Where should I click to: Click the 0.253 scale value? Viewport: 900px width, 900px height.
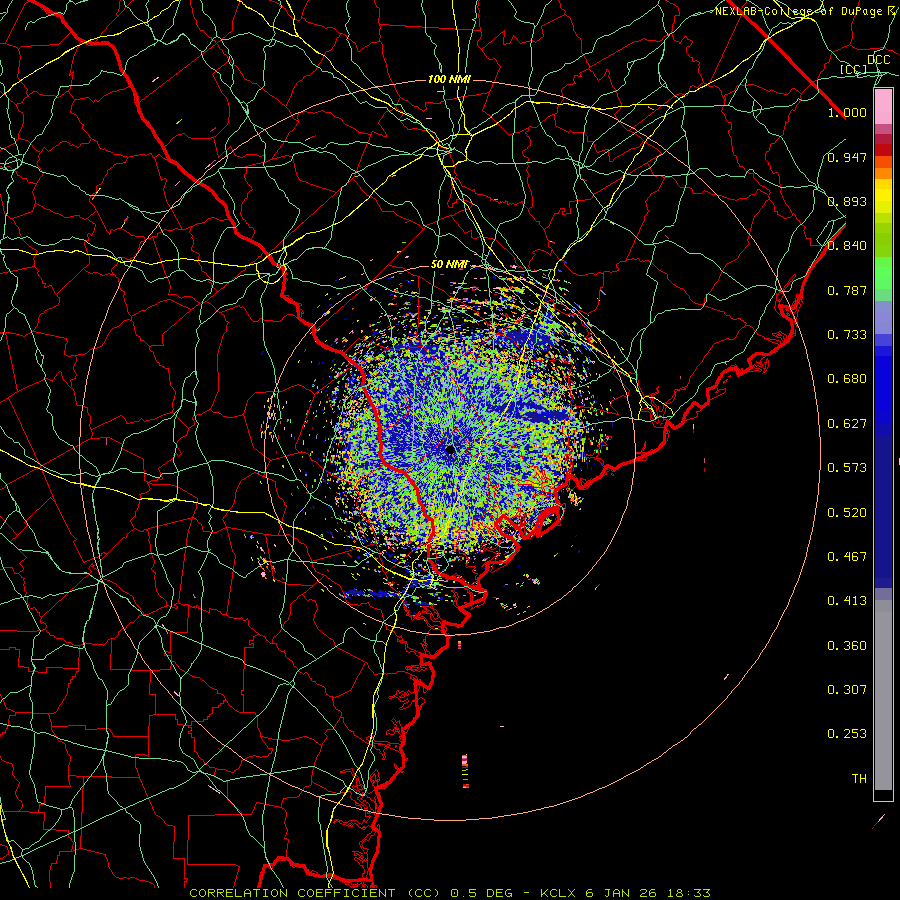[x=847, y=734]
